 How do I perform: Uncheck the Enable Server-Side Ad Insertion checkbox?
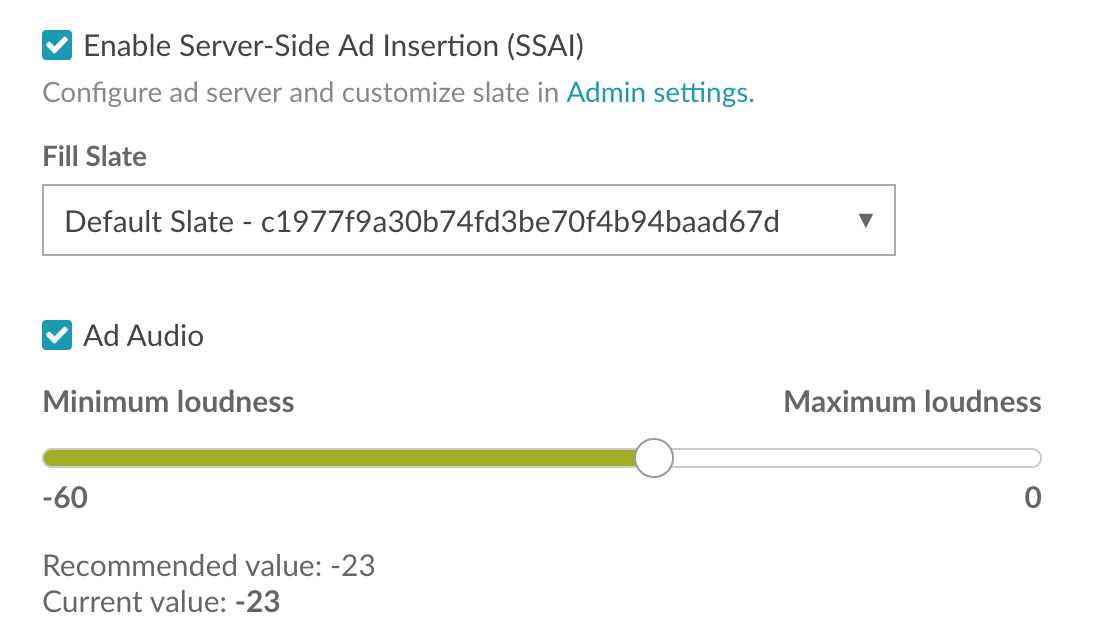(57, 46)
